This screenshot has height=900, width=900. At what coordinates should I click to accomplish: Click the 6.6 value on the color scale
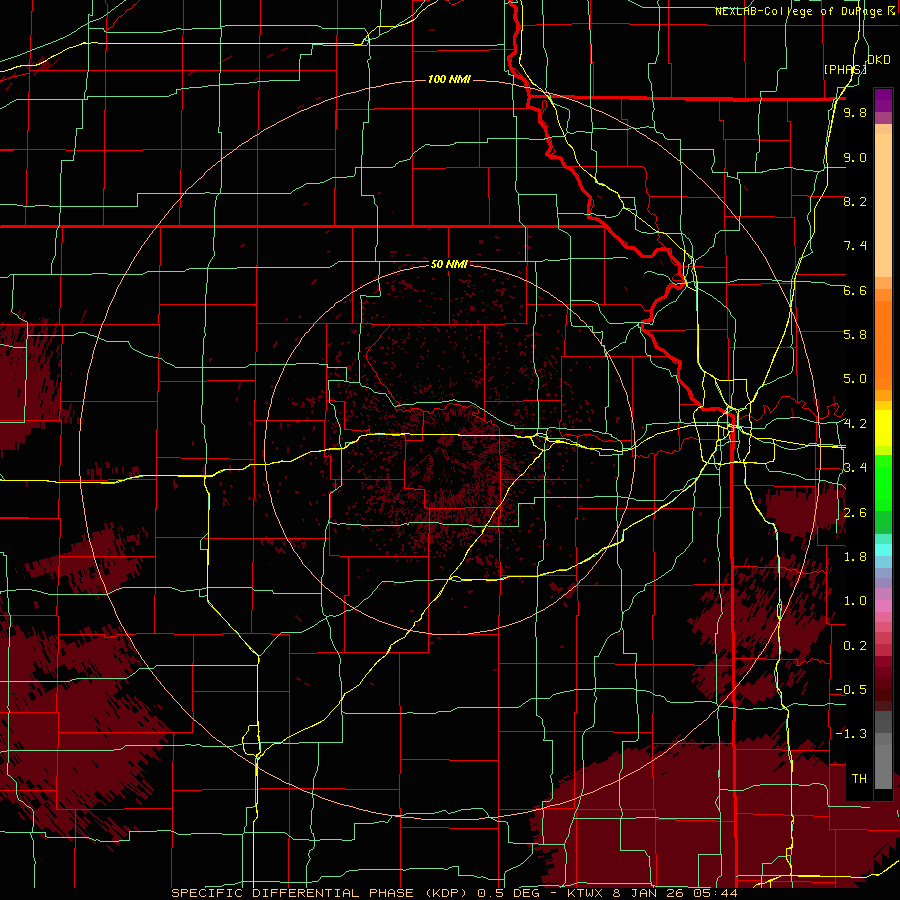click(855, 290)
